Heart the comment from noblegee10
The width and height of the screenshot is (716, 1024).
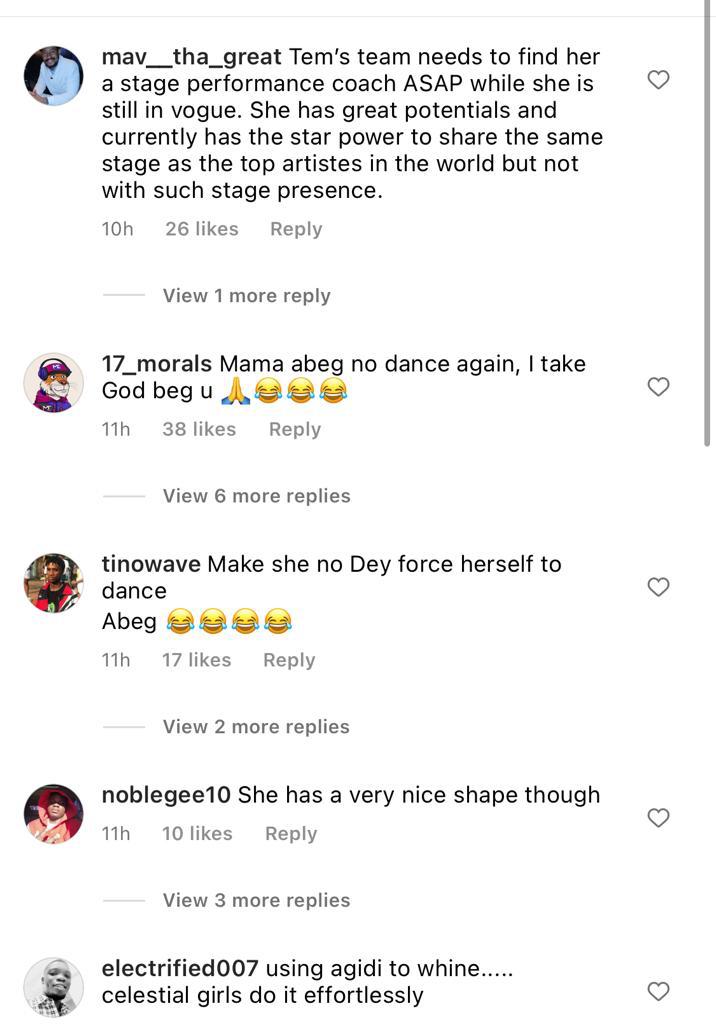point(658,818)
